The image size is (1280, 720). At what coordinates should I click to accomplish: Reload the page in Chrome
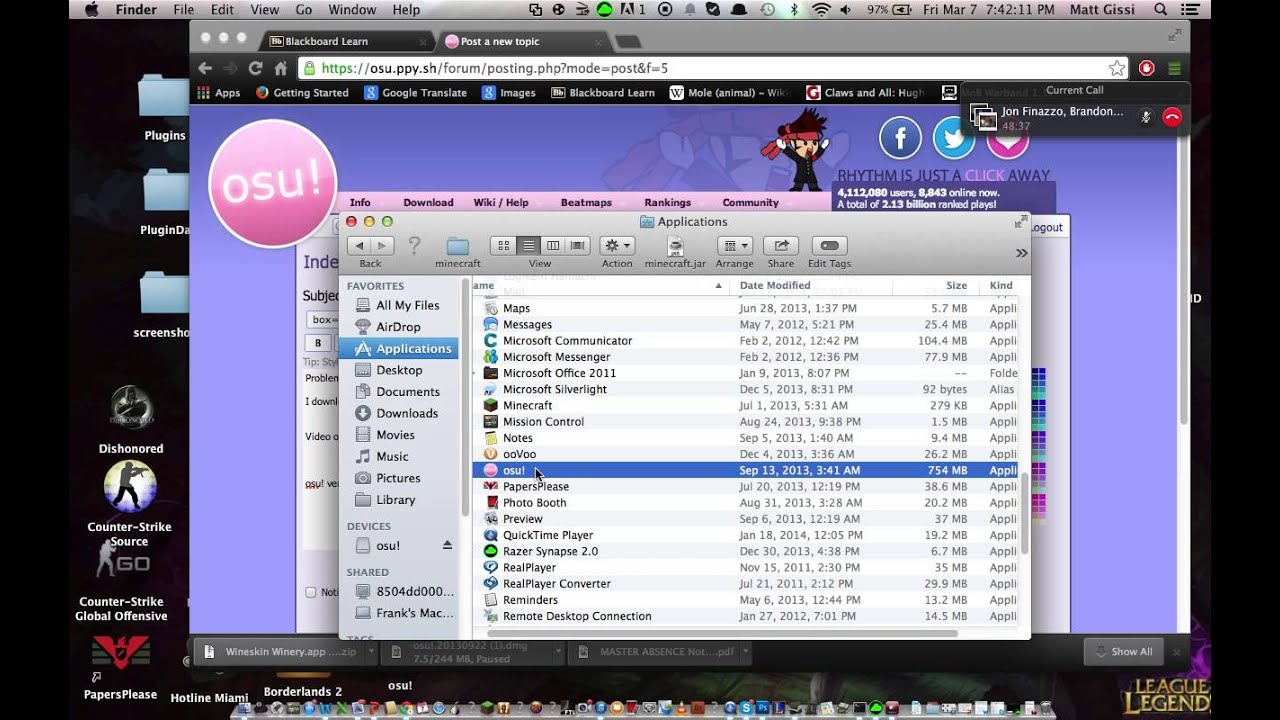click(255, 68)
